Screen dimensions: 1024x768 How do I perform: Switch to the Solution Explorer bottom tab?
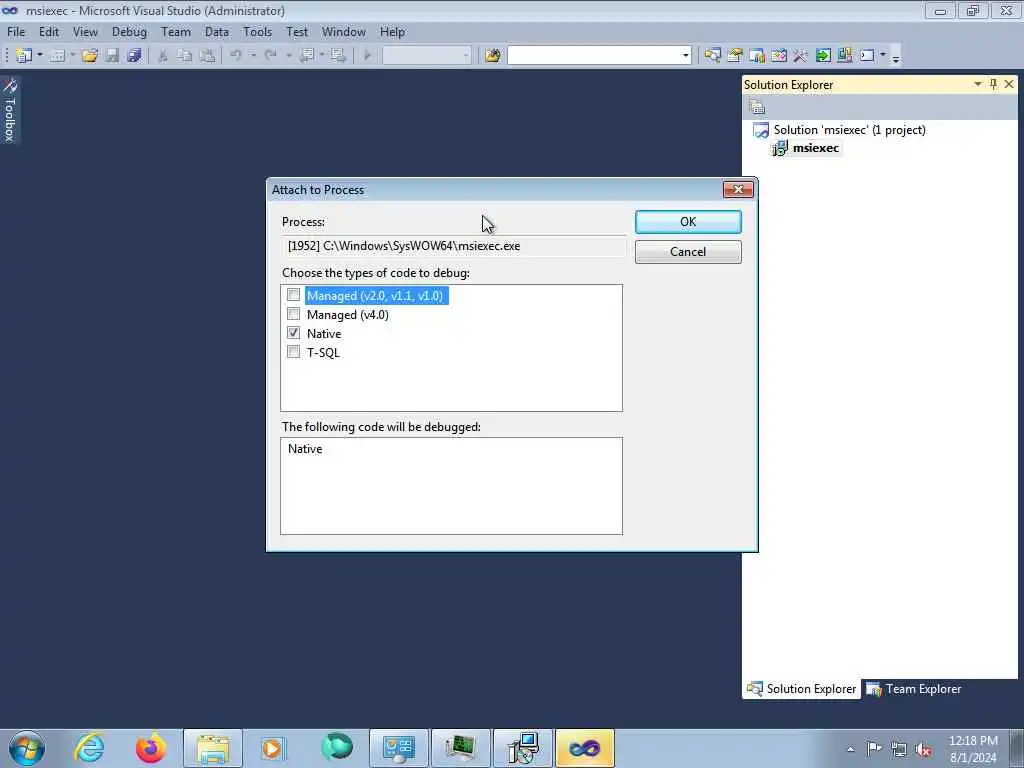point(801,689)
